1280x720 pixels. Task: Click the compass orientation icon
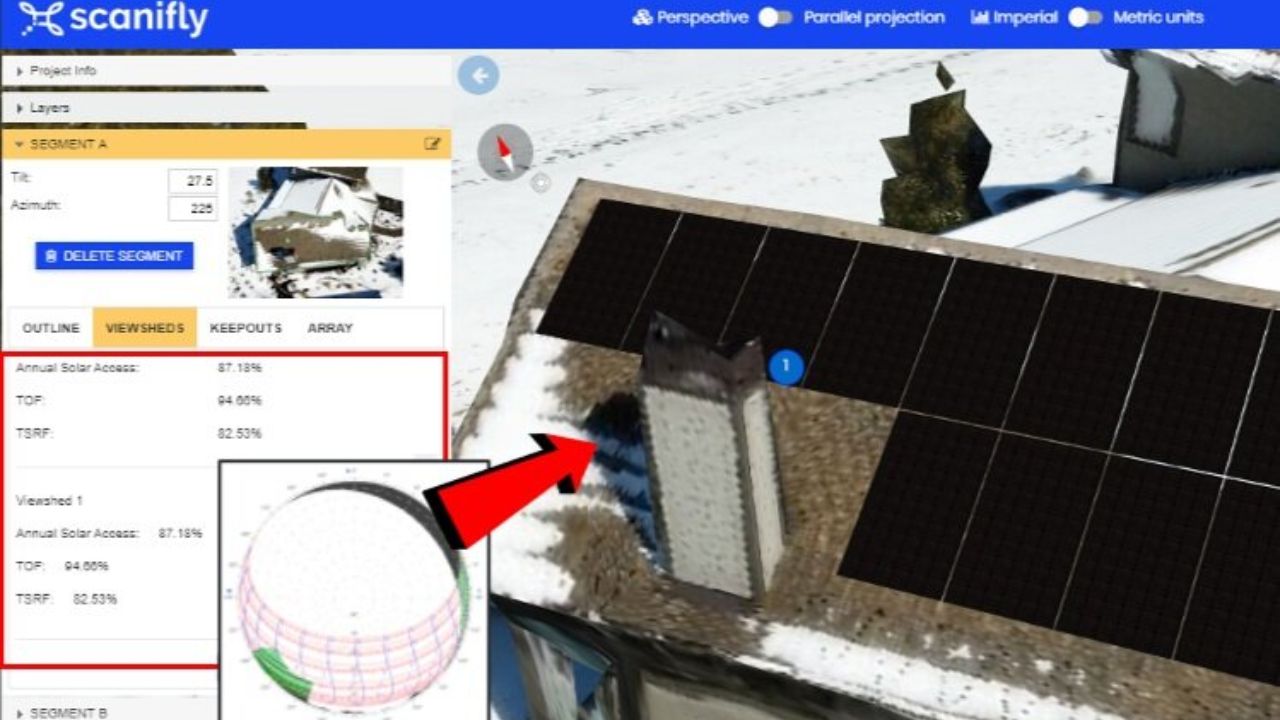(505, 153)
